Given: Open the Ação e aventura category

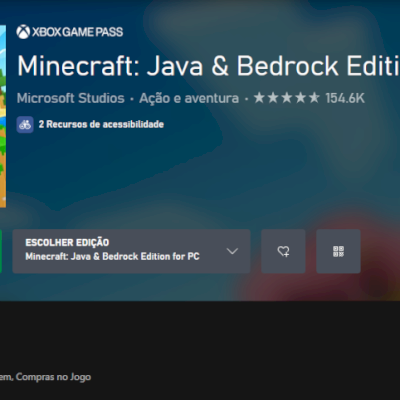Looking at the screenshot, I should click(x=189, y=98).
